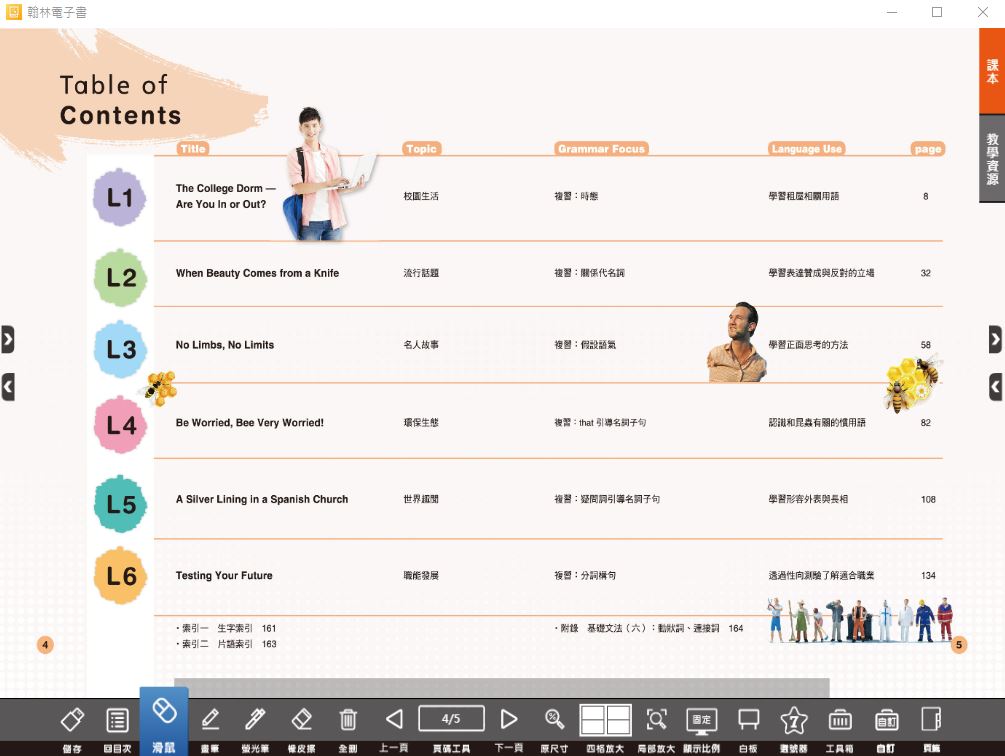
Task: Open lesson L2 green badge
Action: pyautogui.click(x=120, y=277)
